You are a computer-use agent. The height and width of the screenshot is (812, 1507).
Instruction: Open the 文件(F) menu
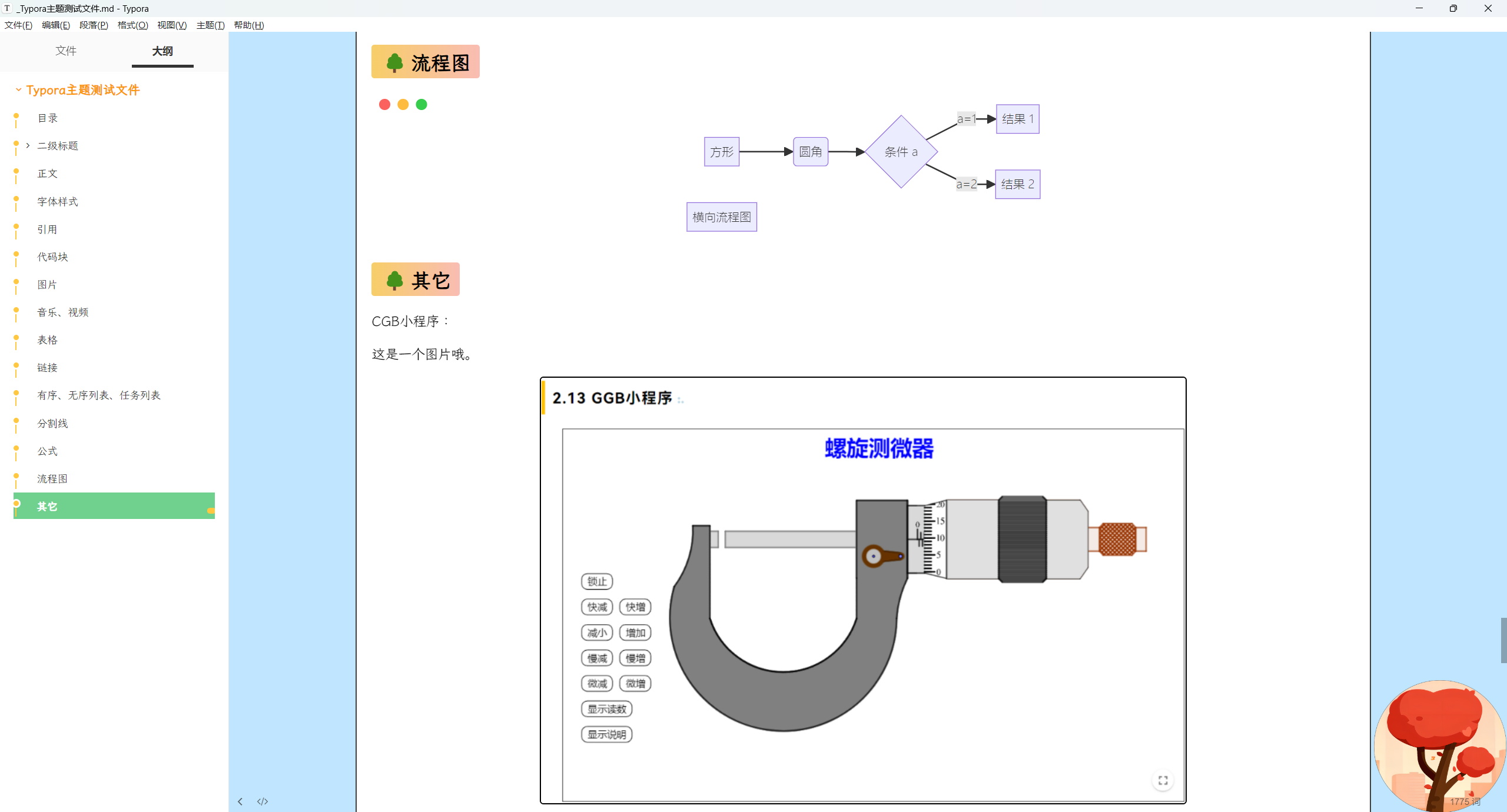click(x=18, y=25)
